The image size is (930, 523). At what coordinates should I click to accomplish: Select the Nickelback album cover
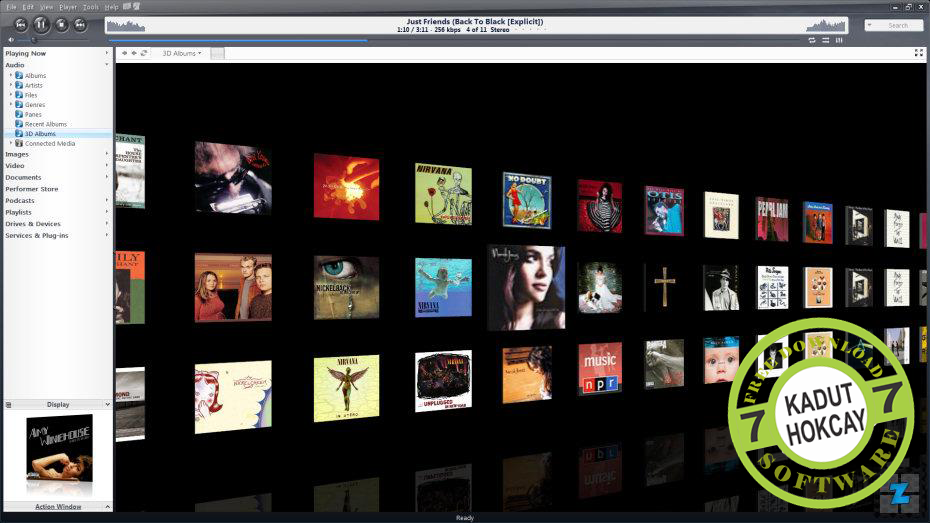tap(346, 288)
